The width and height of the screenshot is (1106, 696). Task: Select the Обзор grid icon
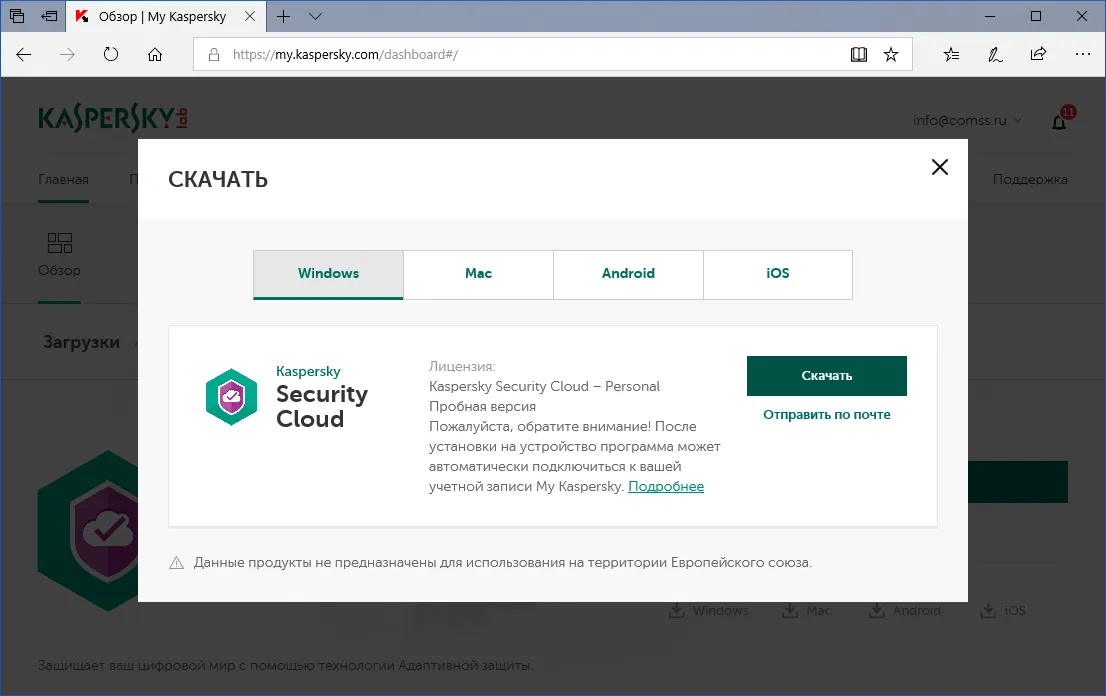point(60,243)
